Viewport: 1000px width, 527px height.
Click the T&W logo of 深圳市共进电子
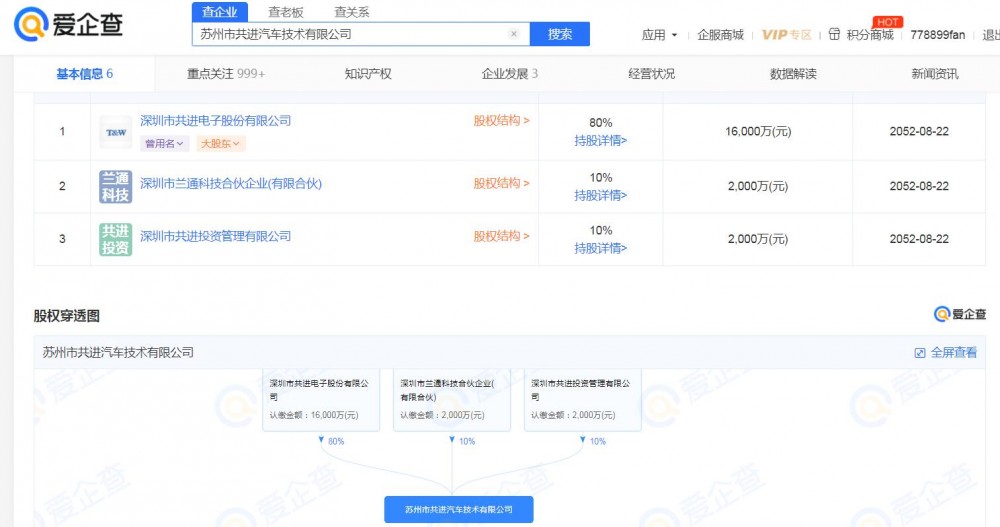[x=115, y=132]
